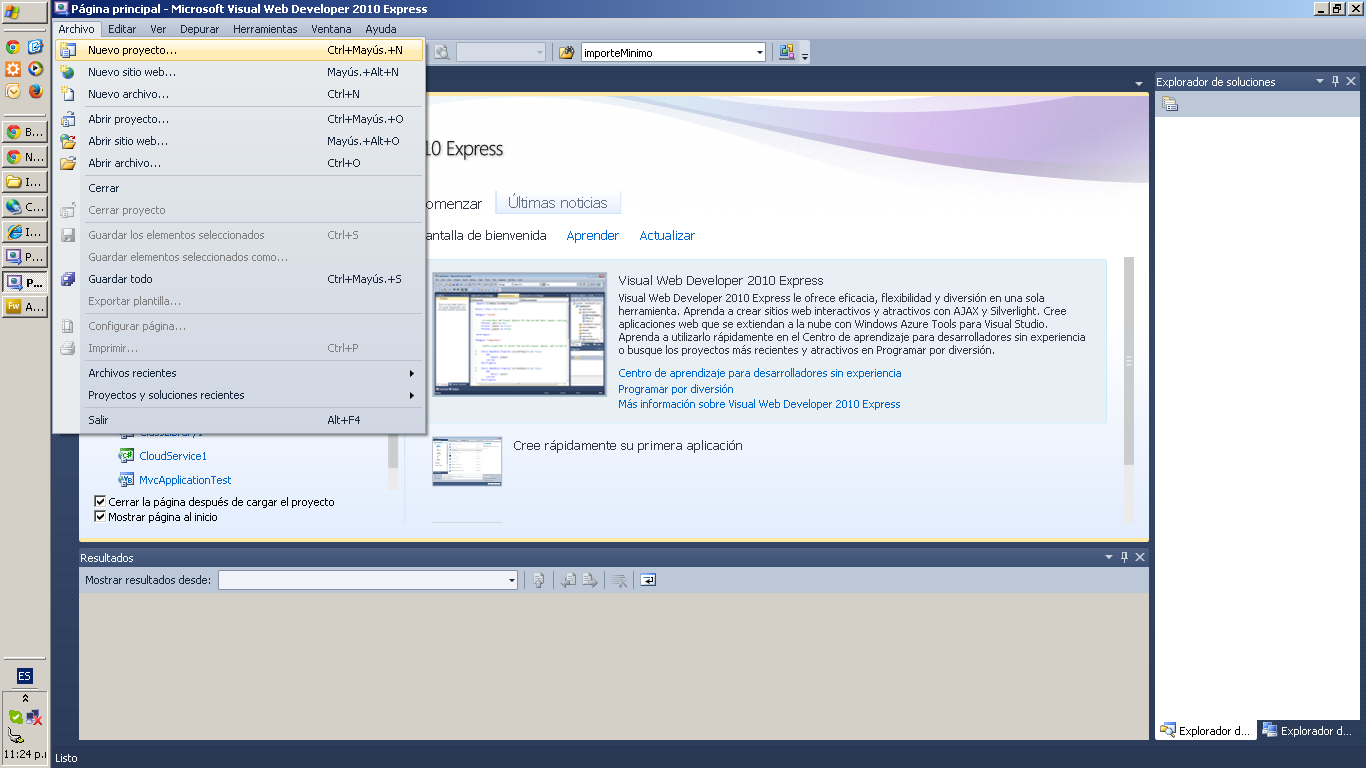
Task: Click the clear all icon in Resultados toolbar
Action: coord(620,580)
